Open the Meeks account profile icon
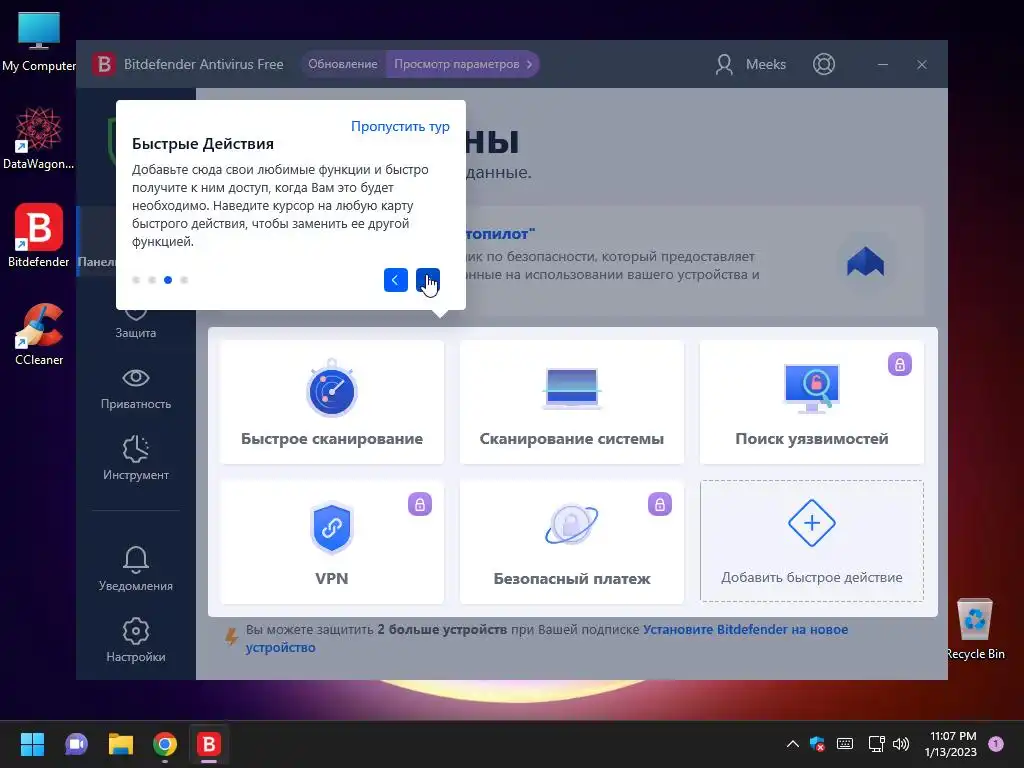The width and height of the screenshot is (1024, 768). point(724,64)
